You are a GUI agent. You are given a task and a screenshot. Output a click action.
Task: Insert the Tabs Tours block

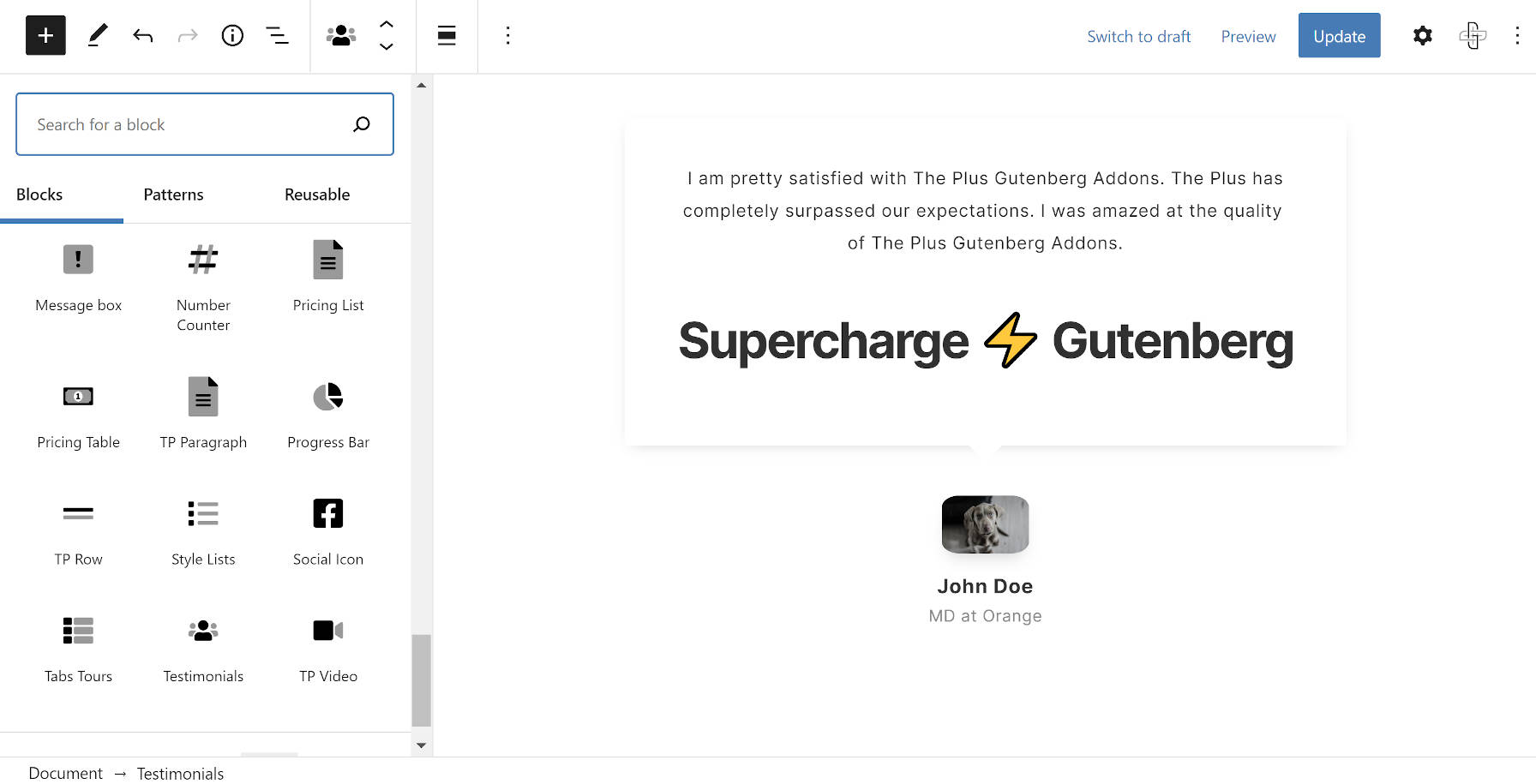click(78, 645)
